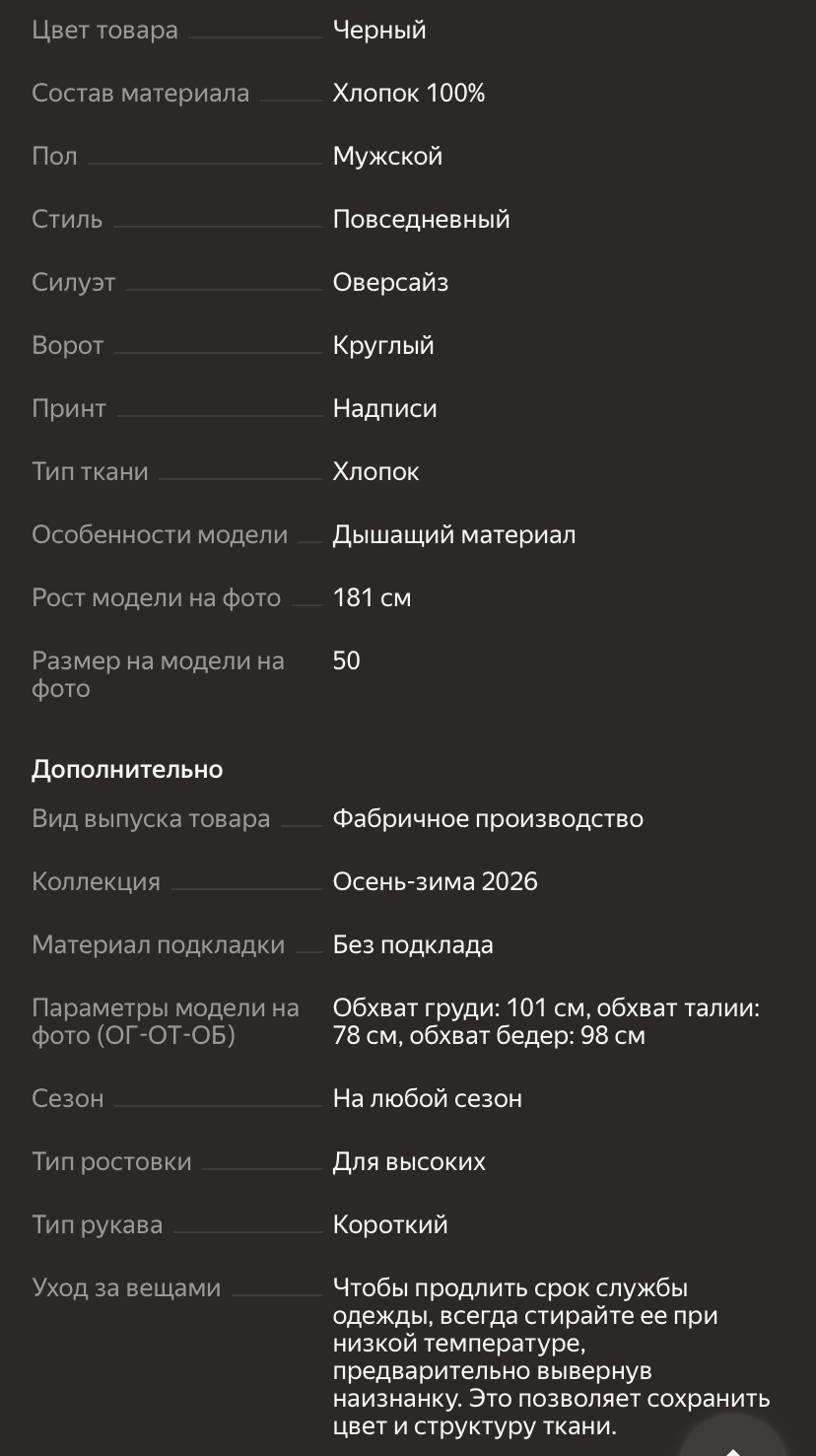Tap the 'Параметры модели на фото' label

(x=165, y=1021)
